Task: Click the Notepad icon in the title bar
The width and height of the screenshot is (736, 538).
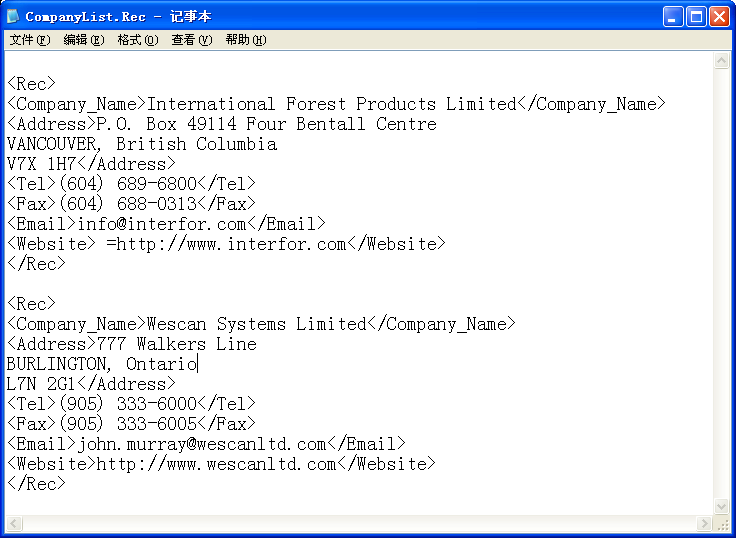Action: [x=13, y=16]
